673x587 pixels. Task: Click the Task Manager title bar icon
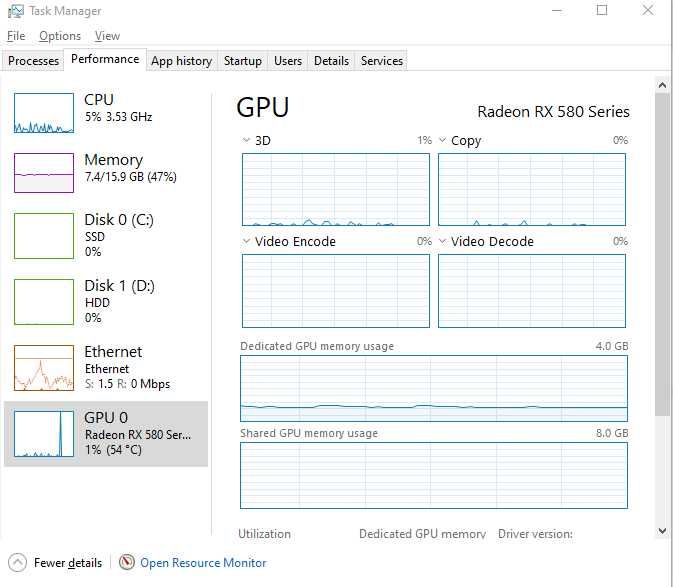(15, 11)
